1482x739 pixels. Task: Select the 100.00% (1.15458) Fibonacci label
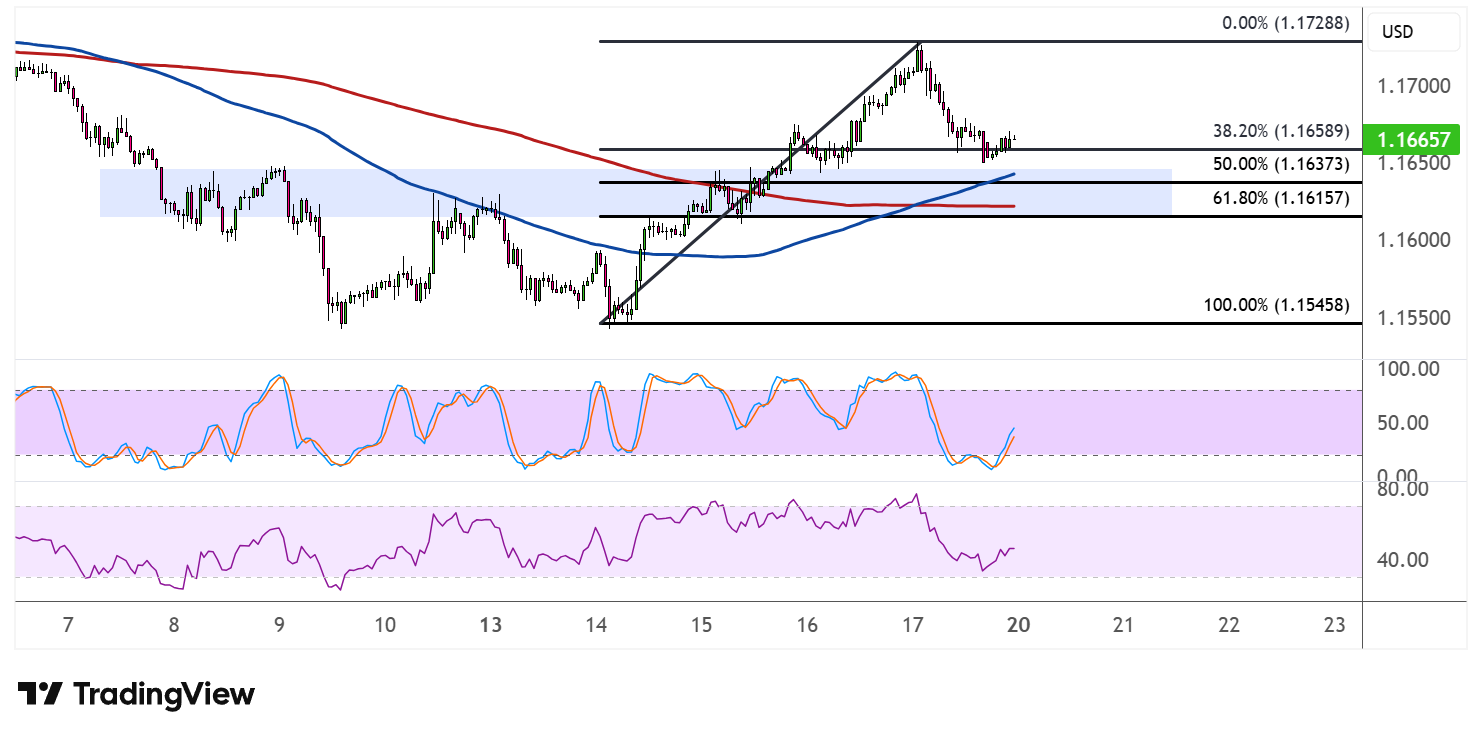click(1277, 305)
